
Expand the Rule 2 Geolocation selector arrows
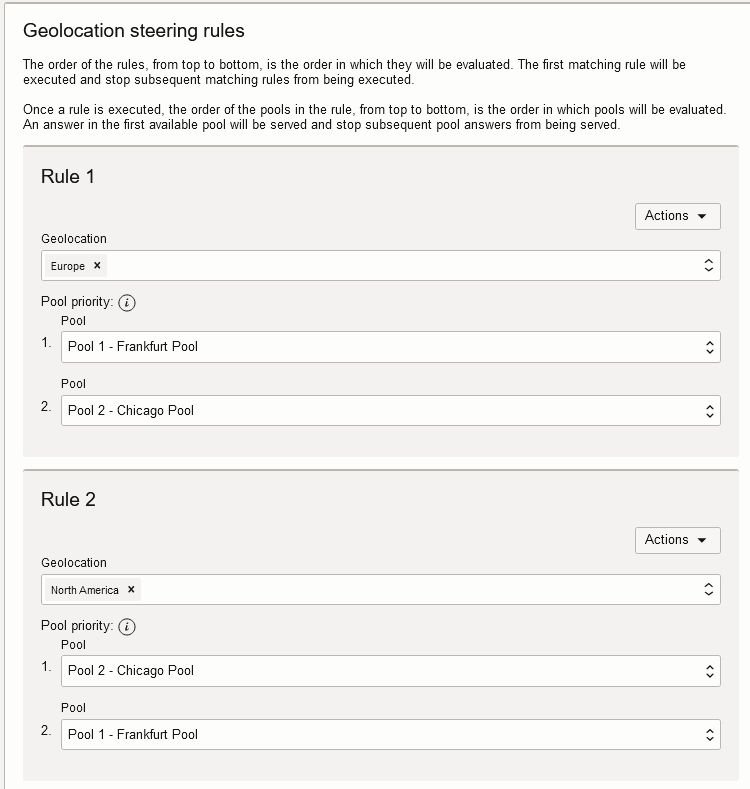708,590
